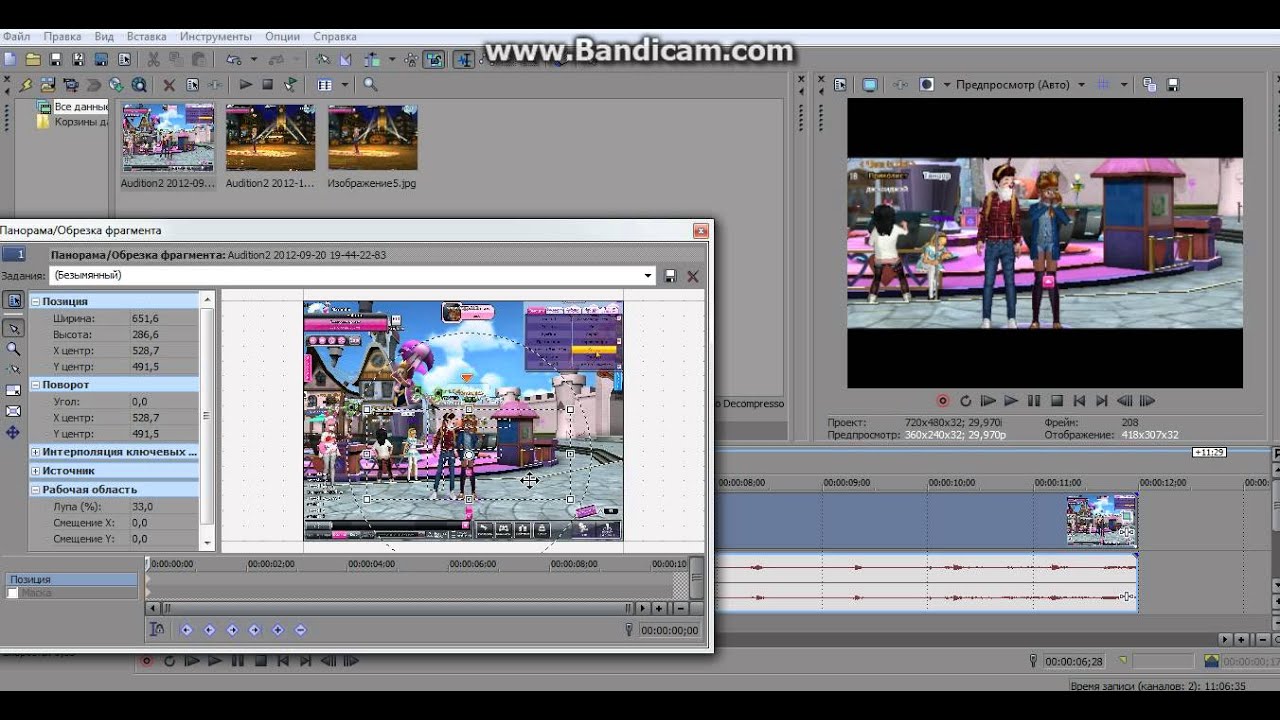Select the Zoom magnifier crop tool

point(13,349)
